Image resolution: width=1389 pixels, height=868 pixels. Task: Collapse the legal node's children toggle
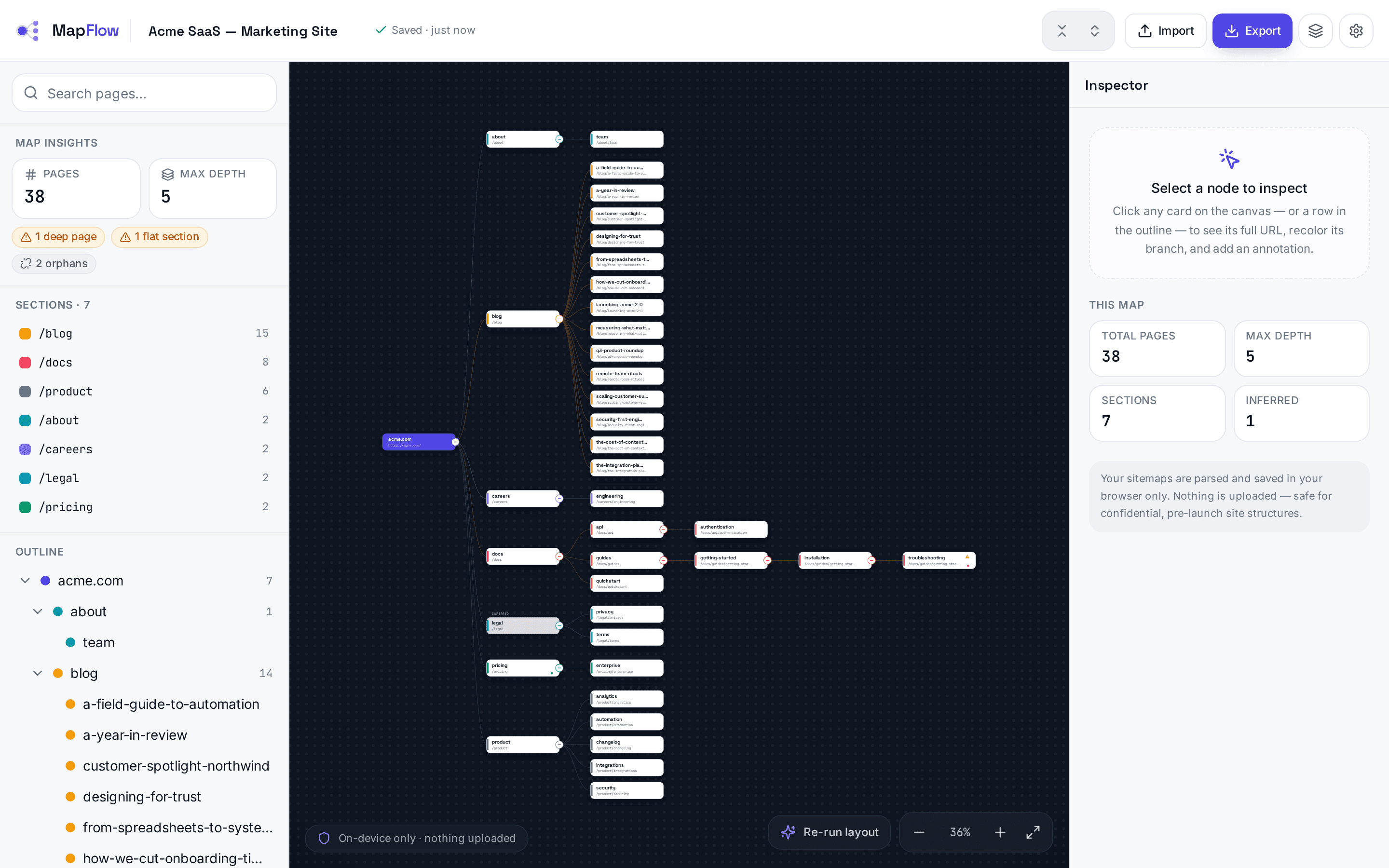click(559, 626)
